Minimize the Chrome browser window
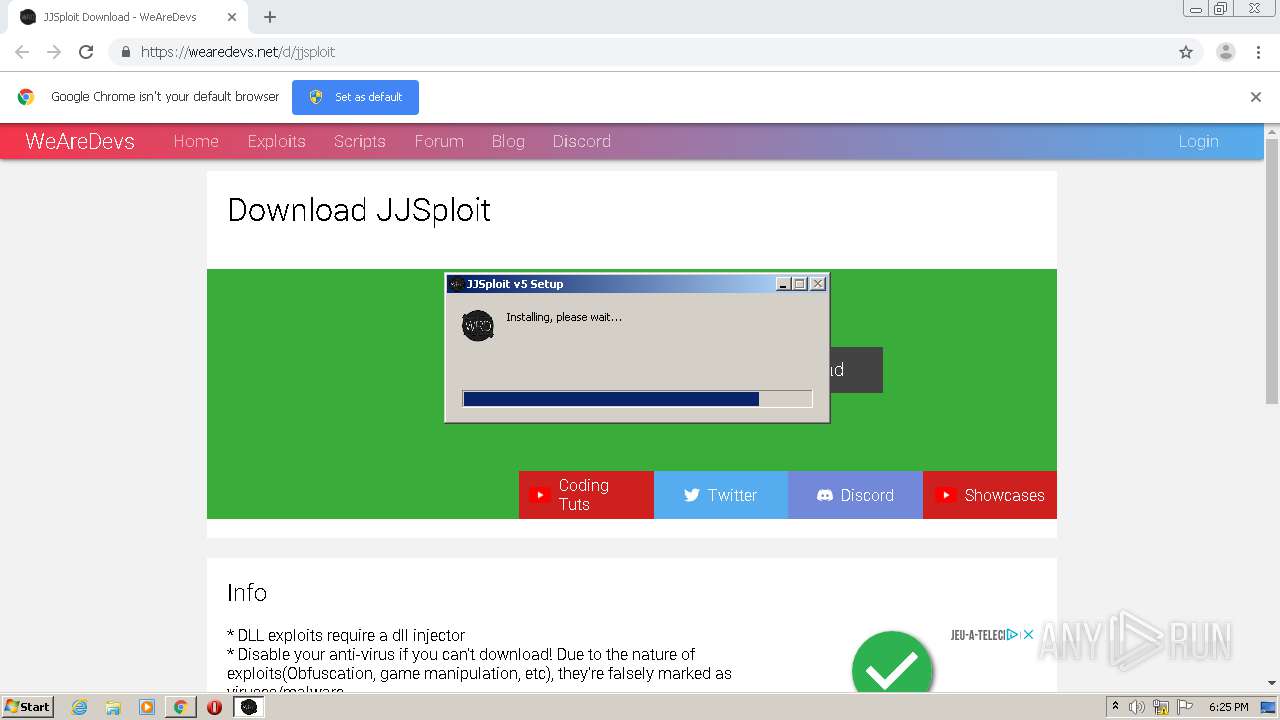 (x=1195, y=9)
